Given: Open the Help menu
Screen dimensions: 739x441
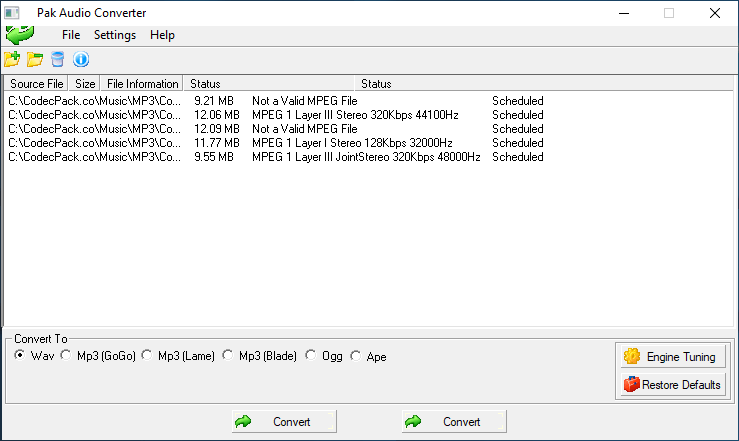Looking at the screenshot, I should click(x=162, y=35).
